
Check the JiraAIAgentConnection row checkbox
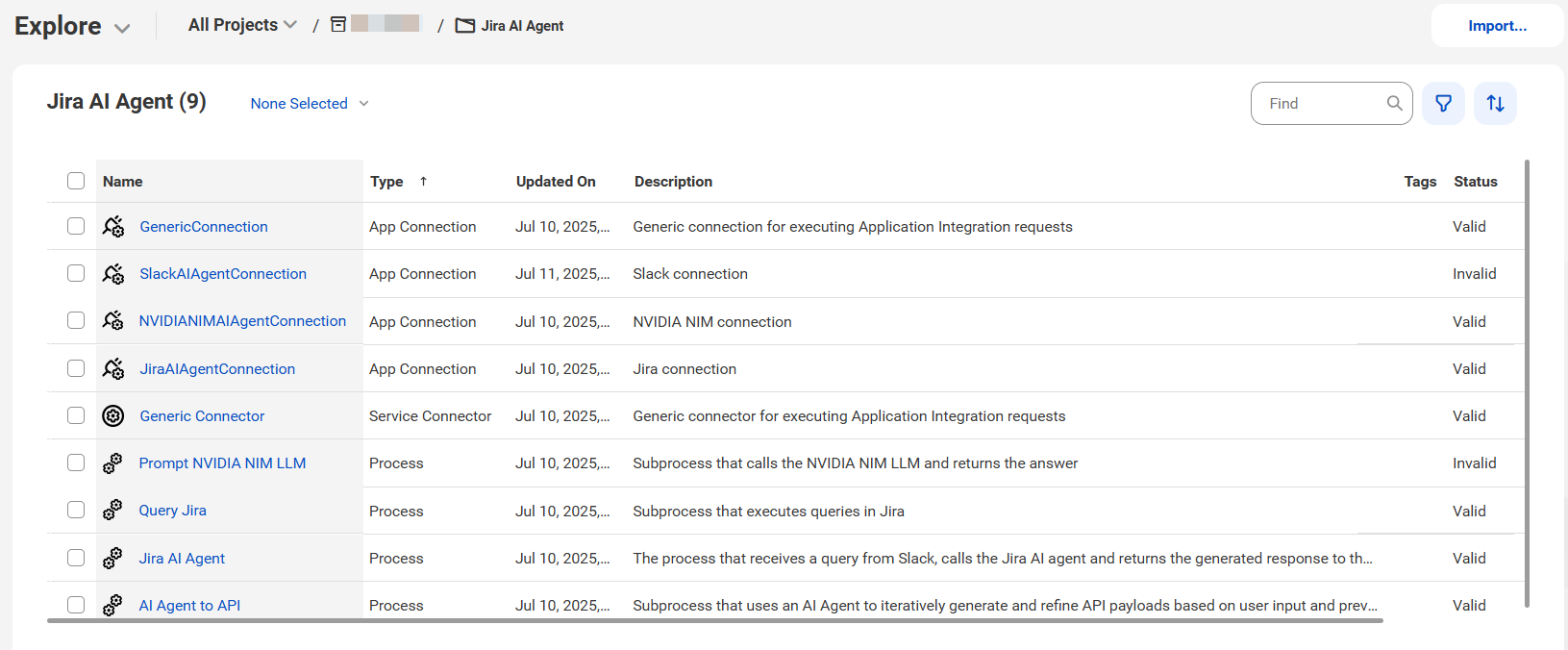pos(76,368)
